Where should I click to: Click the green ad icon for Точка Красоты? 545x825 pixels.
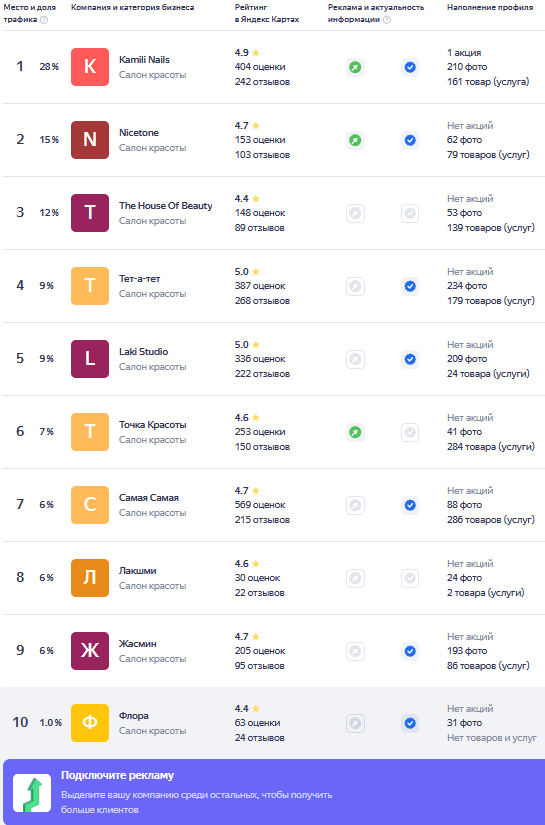tap(355, 432)
